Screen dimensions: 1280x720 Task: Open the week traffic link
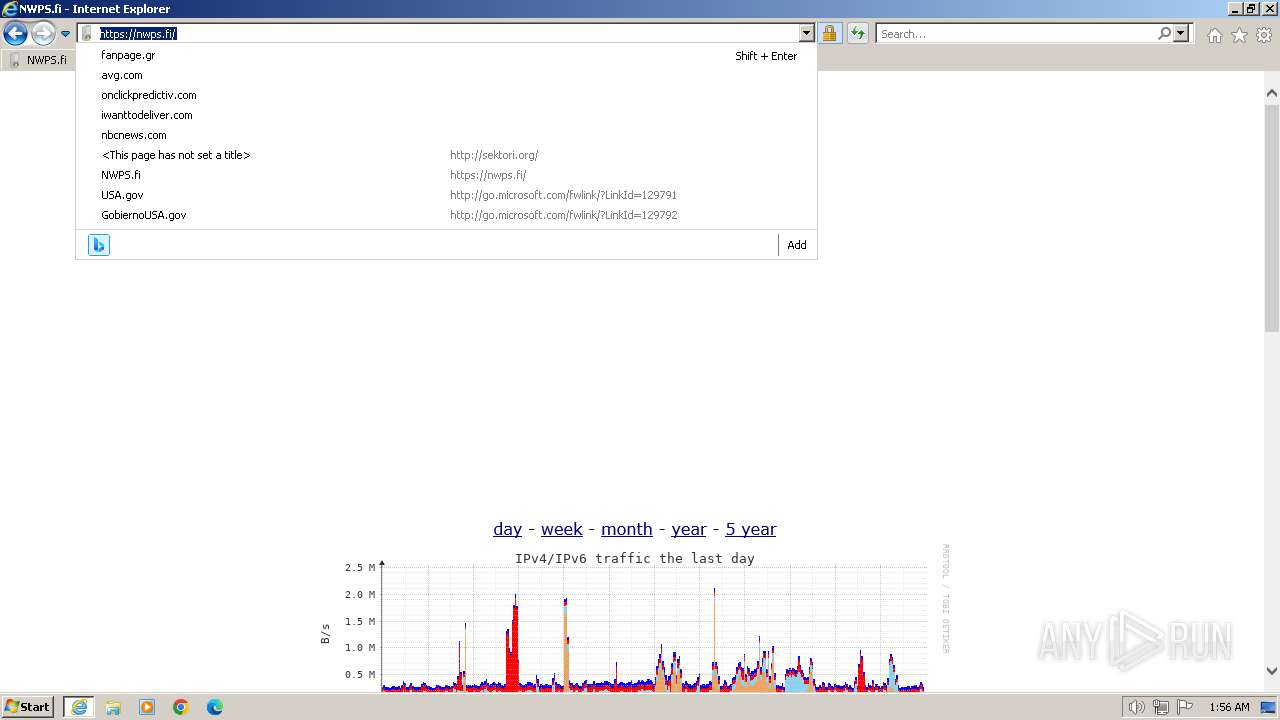[562, 529]
